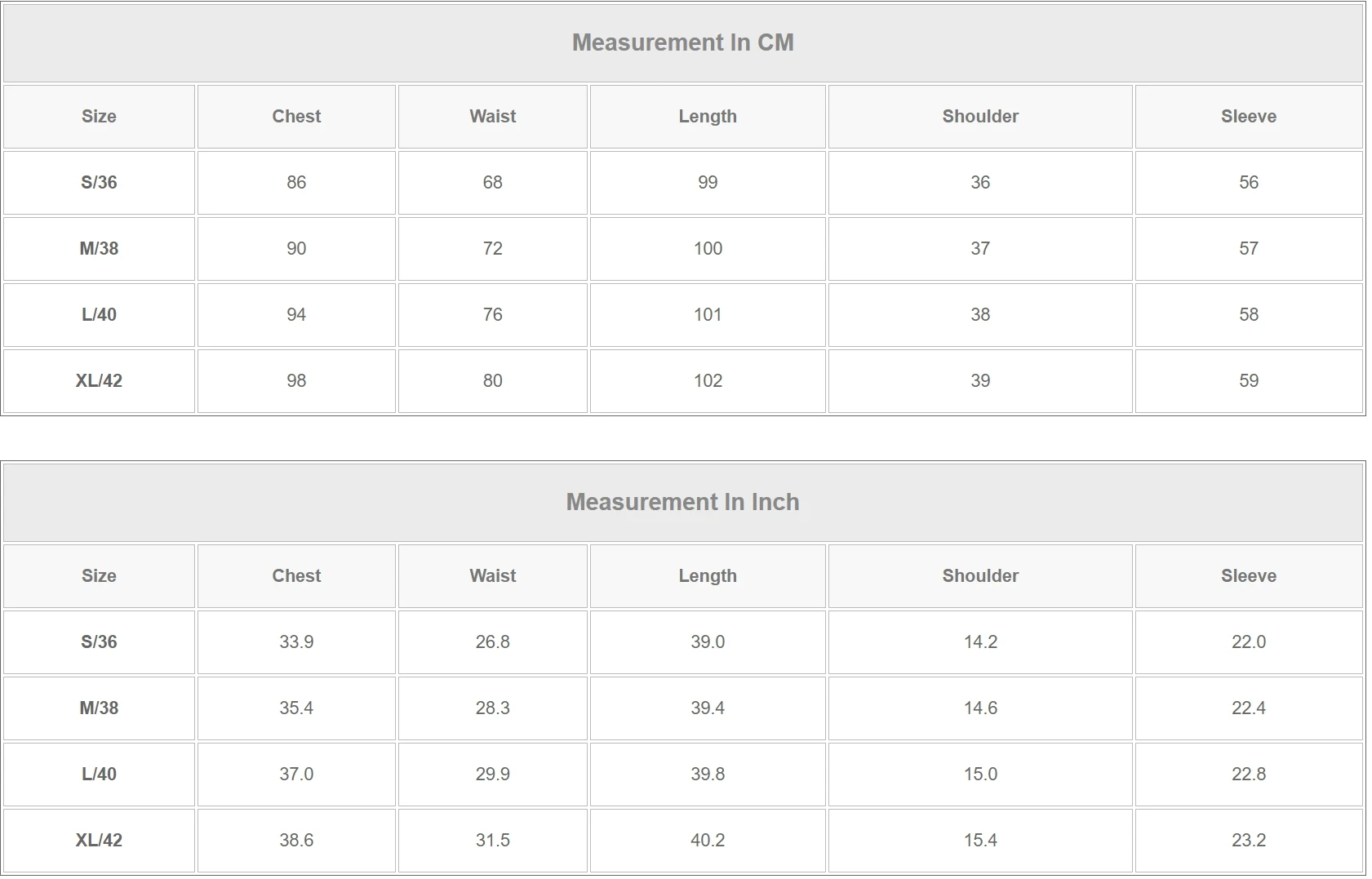
Task: Click the sleeve value 22.0 for S/36
Action: [1248, 642]
